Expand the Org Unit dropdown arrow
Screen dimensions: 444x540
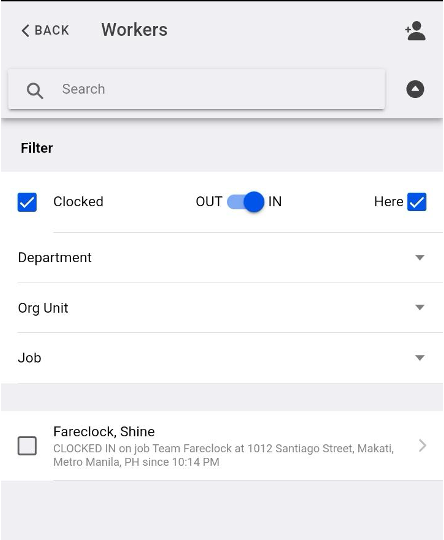coord(420,307)
